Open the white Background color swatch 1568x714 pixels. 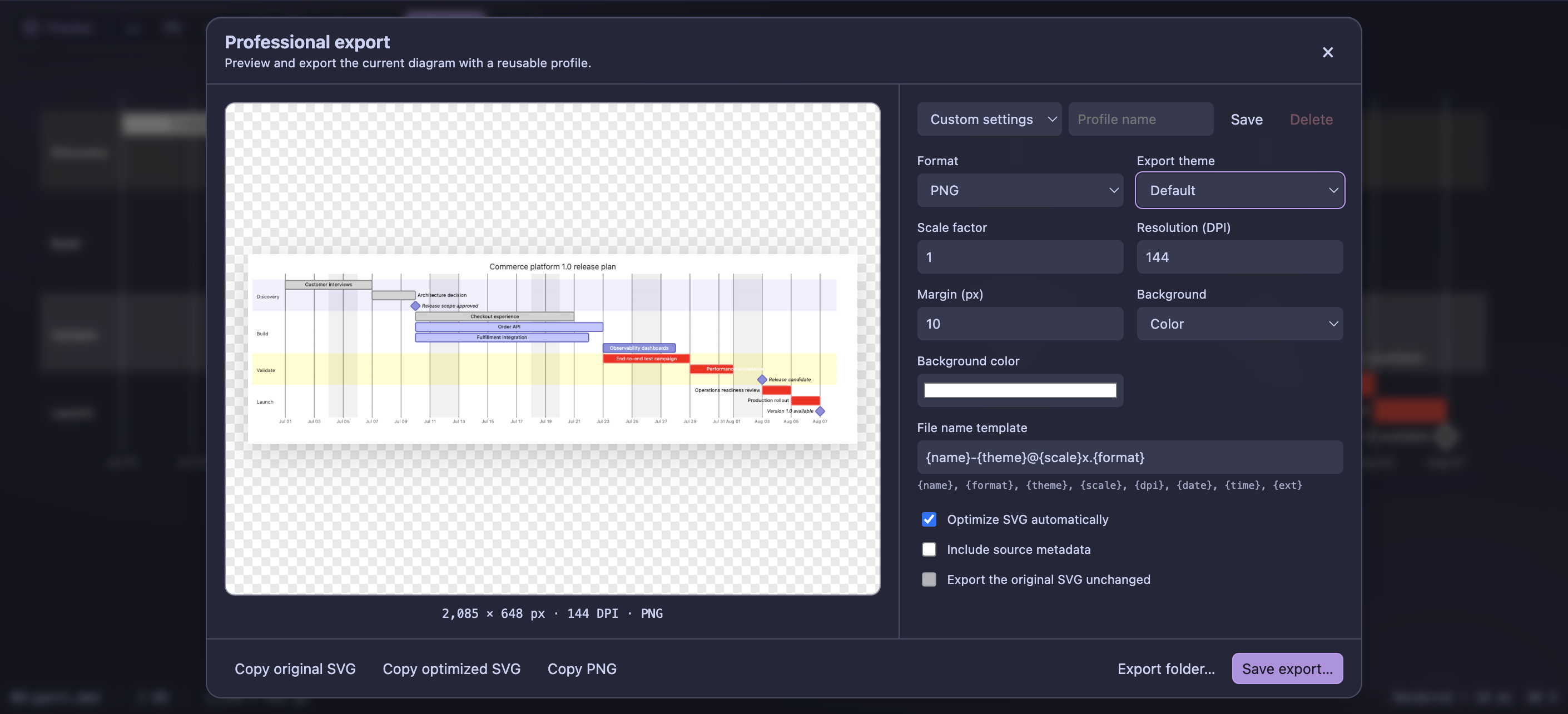(1020, 390)
